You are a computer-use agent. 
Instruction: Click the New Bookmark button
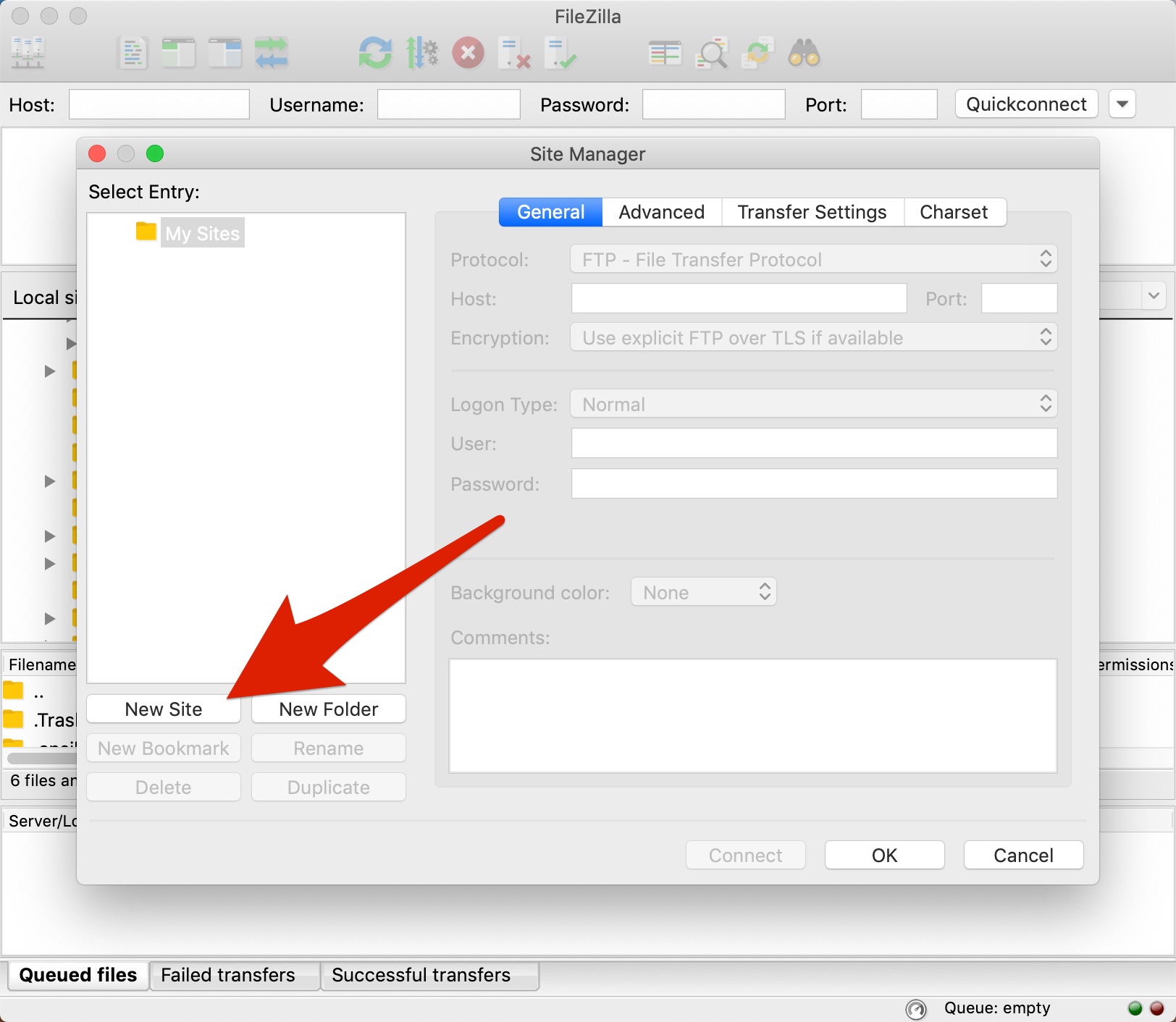point(164,748)
